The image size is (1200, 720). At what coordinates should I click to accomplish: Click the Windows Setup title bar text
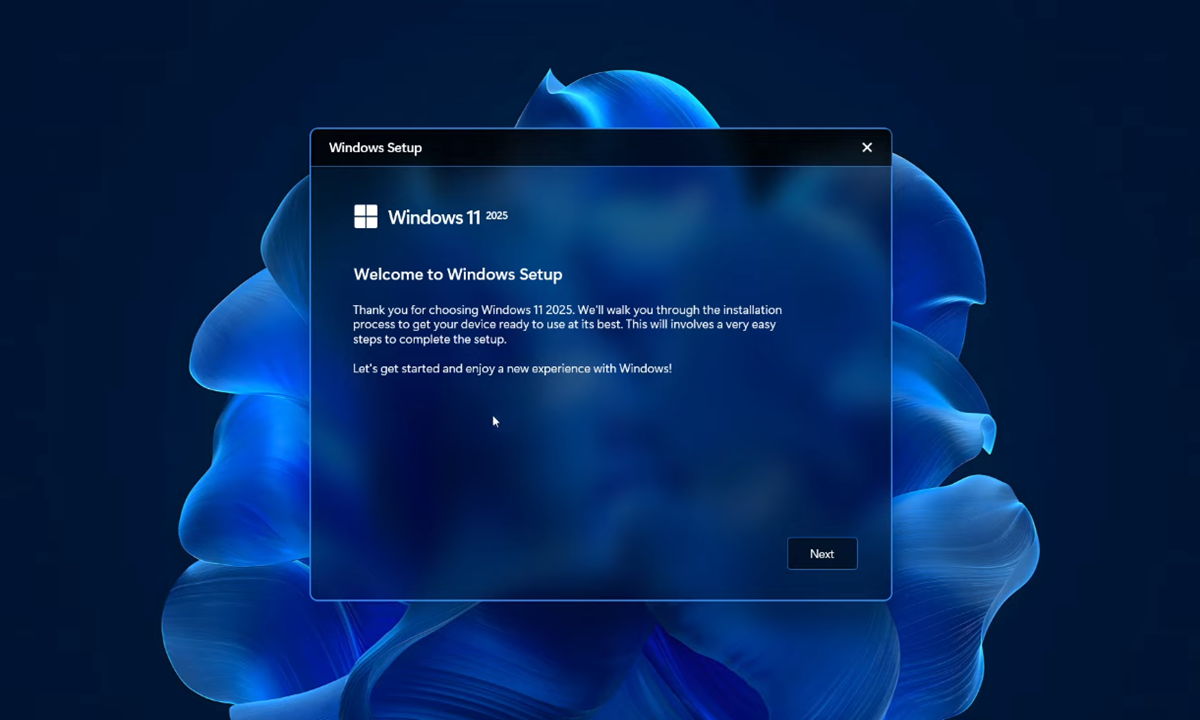(x=375, y=147)
